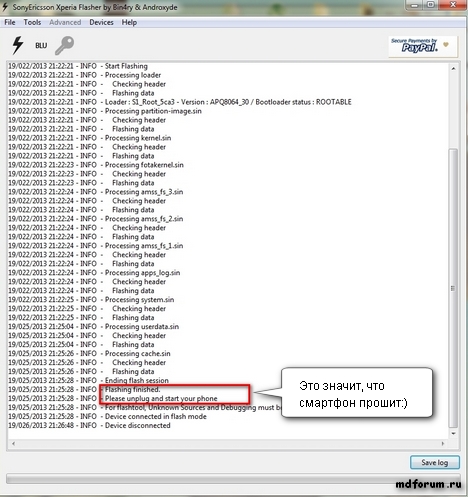Select the 'Processing amss_fs_3.sin' log line
The width and height of the screenshot is (468, 497).
95,192
